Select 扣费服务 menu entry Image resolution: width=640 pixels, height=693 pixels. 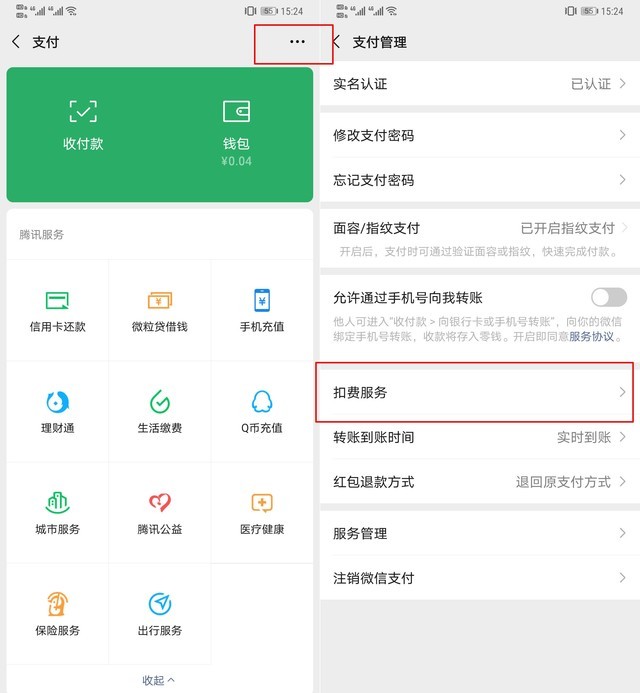pos(480,392)
